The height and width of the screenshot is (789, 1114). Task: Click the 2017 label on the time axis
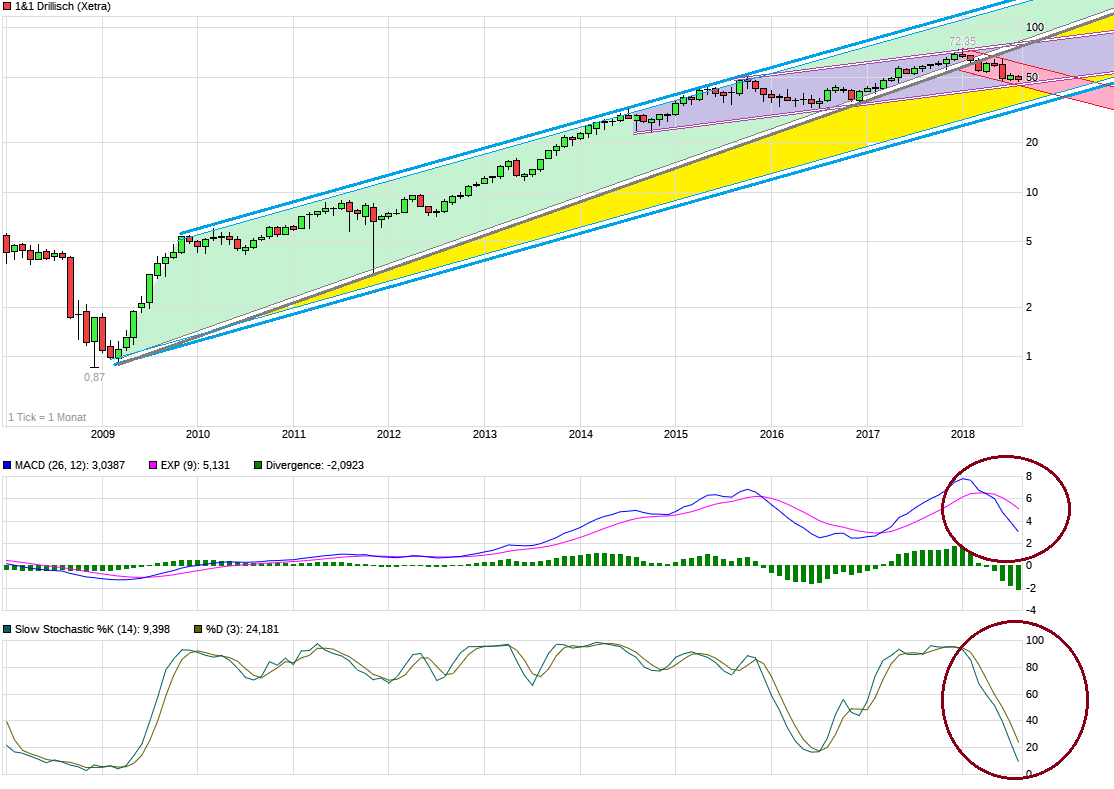(867, 434)
